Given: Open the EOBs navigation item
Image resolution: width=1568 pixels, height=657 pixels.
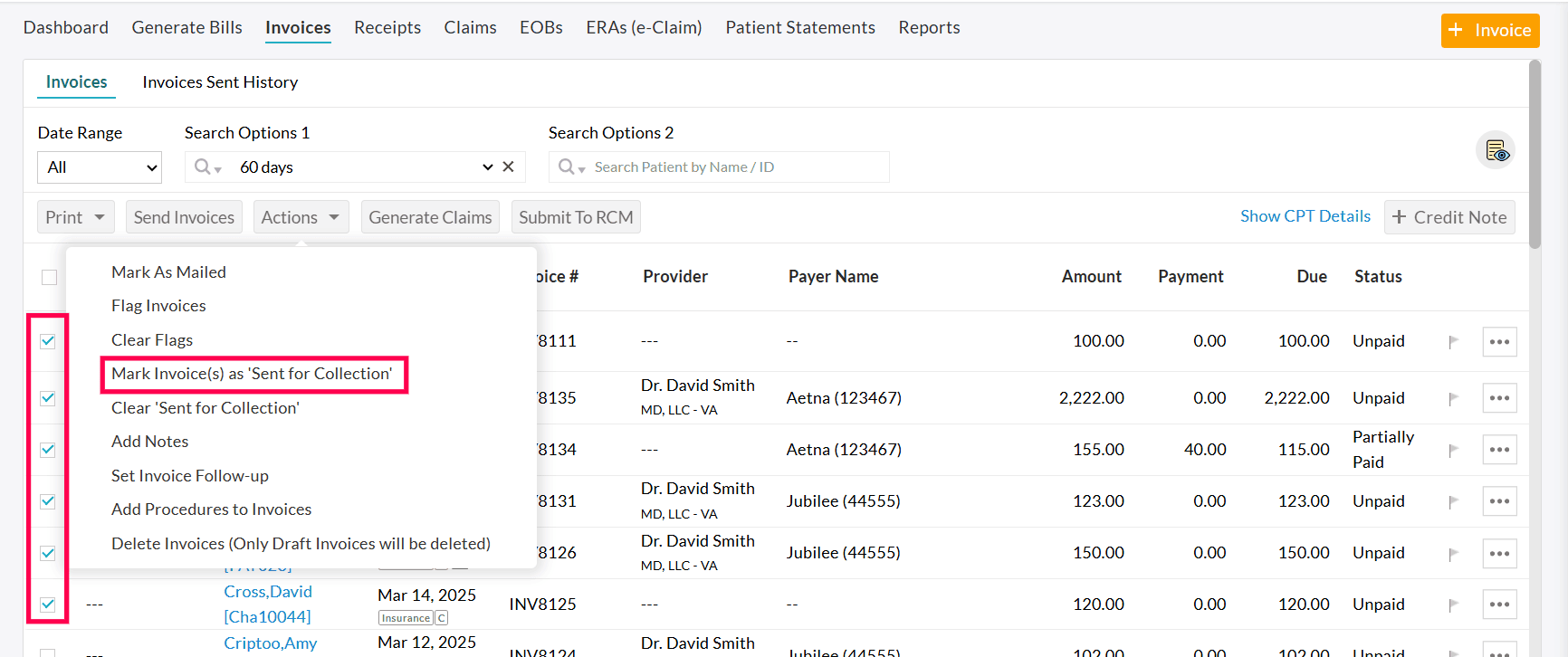Looking at the screenshot, I should point(541,28).
